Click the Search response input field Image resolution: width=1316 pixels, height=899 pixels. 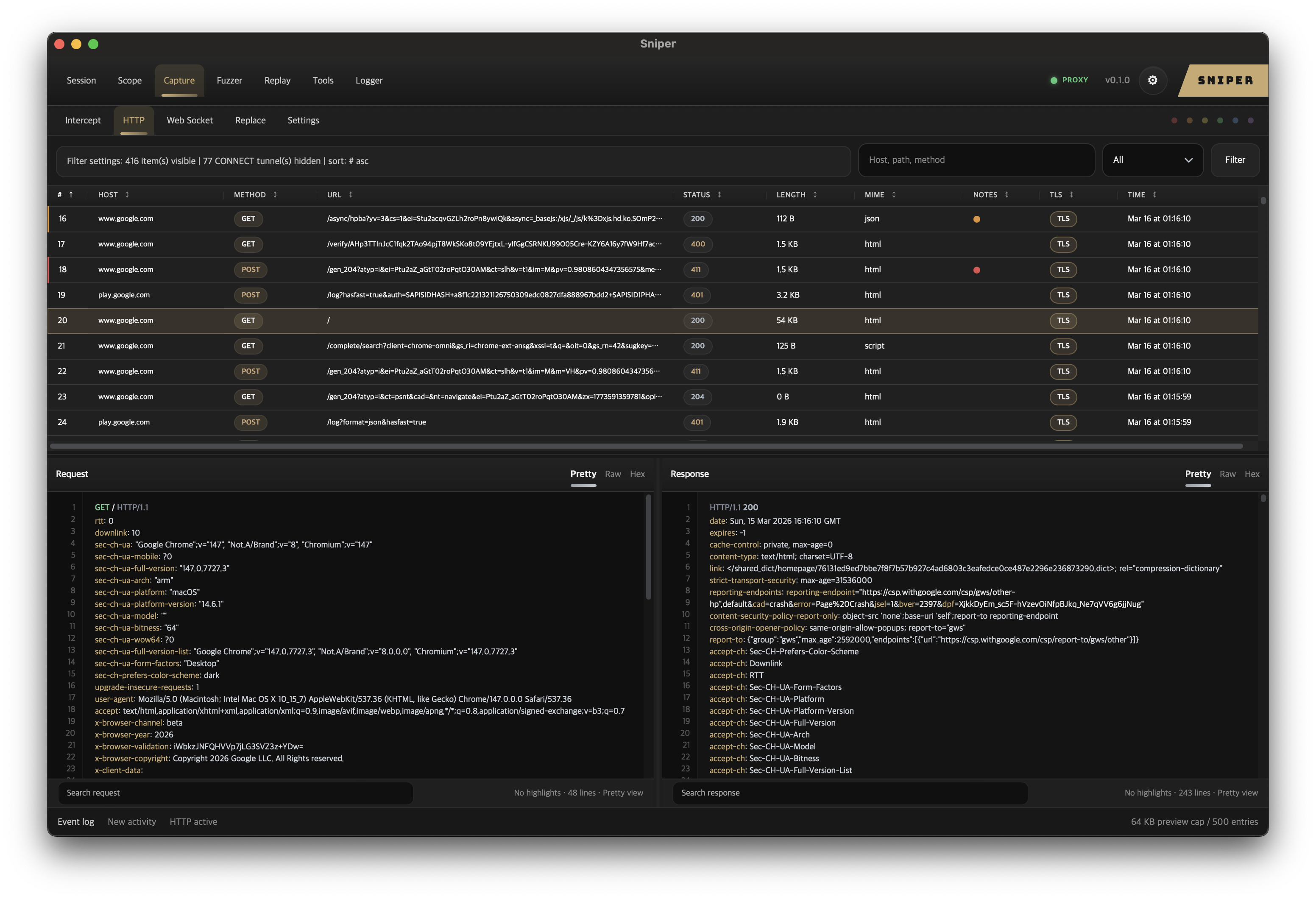point(849,793)
